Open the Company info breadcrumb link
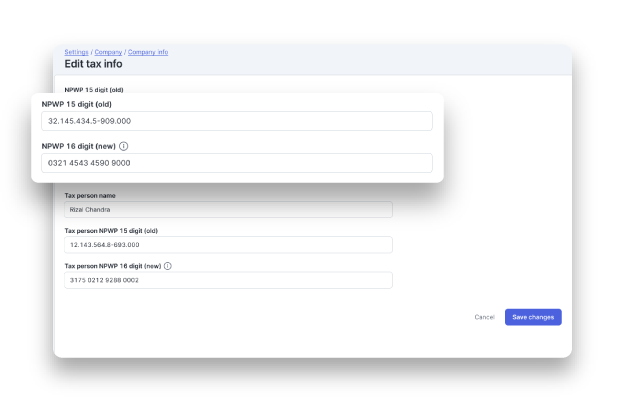 point(148,52)
